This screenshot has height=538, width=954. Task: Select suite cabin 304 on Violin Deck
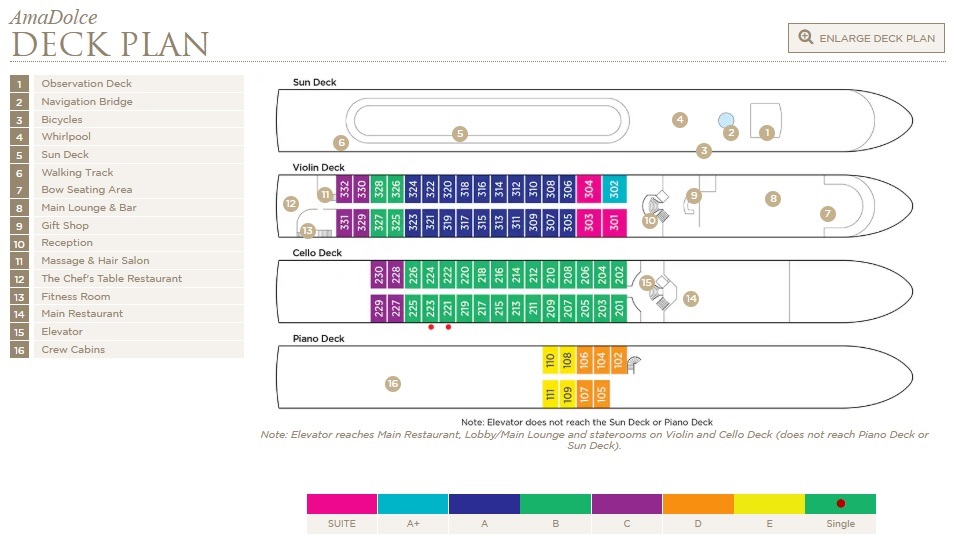point(589,188)
